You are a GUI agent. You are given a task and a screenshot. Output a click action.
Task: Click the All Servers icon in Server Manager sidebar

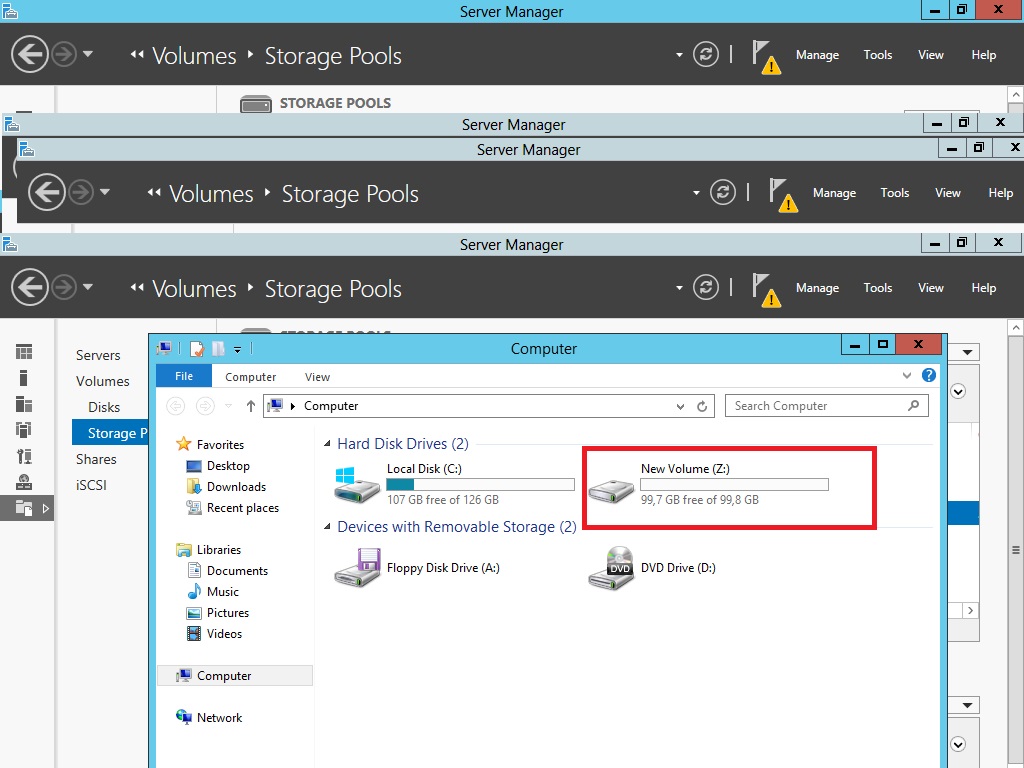click(x=24, y=404)
